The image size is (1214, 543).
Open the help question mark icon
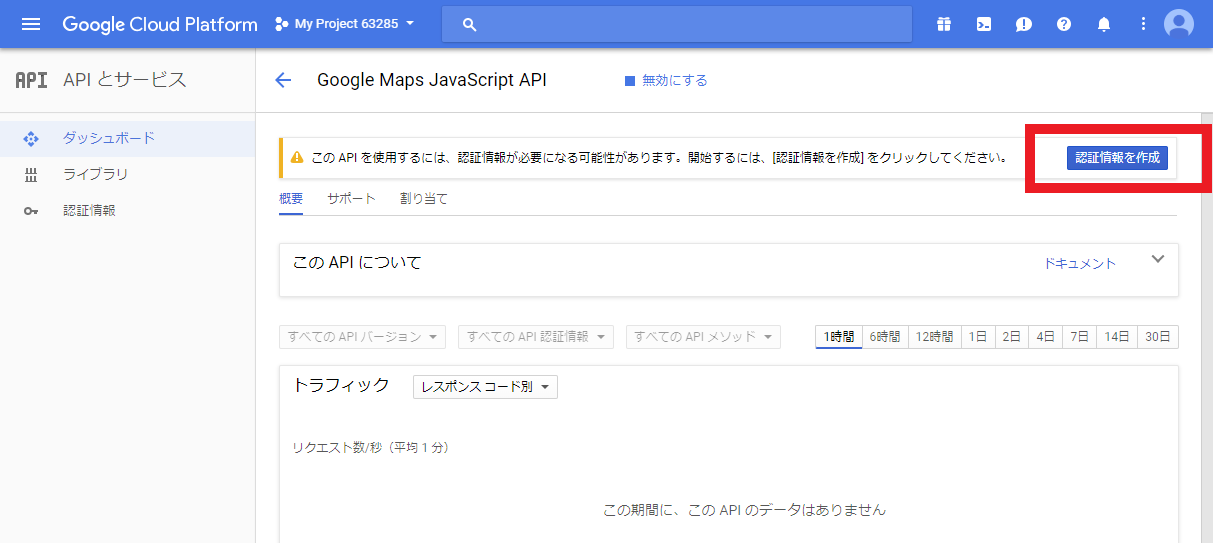tap(1064, 24)
